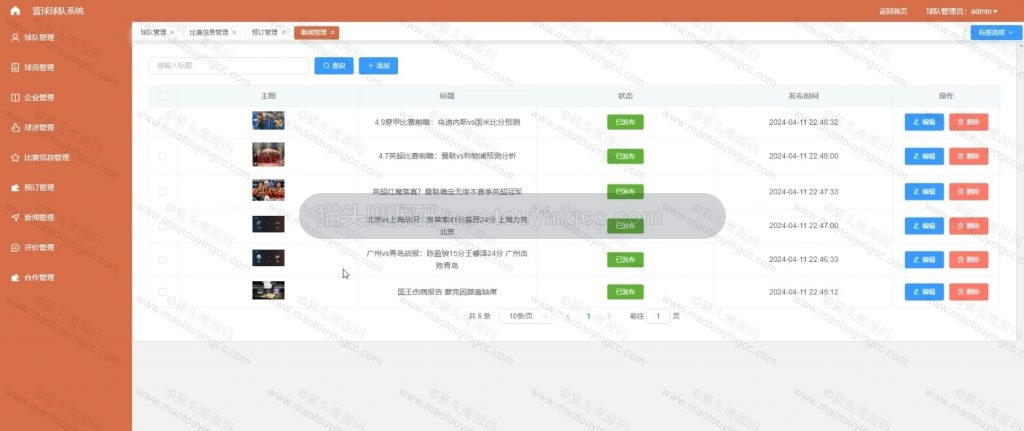
Task: Open thumbnail of 国王伤病报告 news
Action: click(268, 291)
